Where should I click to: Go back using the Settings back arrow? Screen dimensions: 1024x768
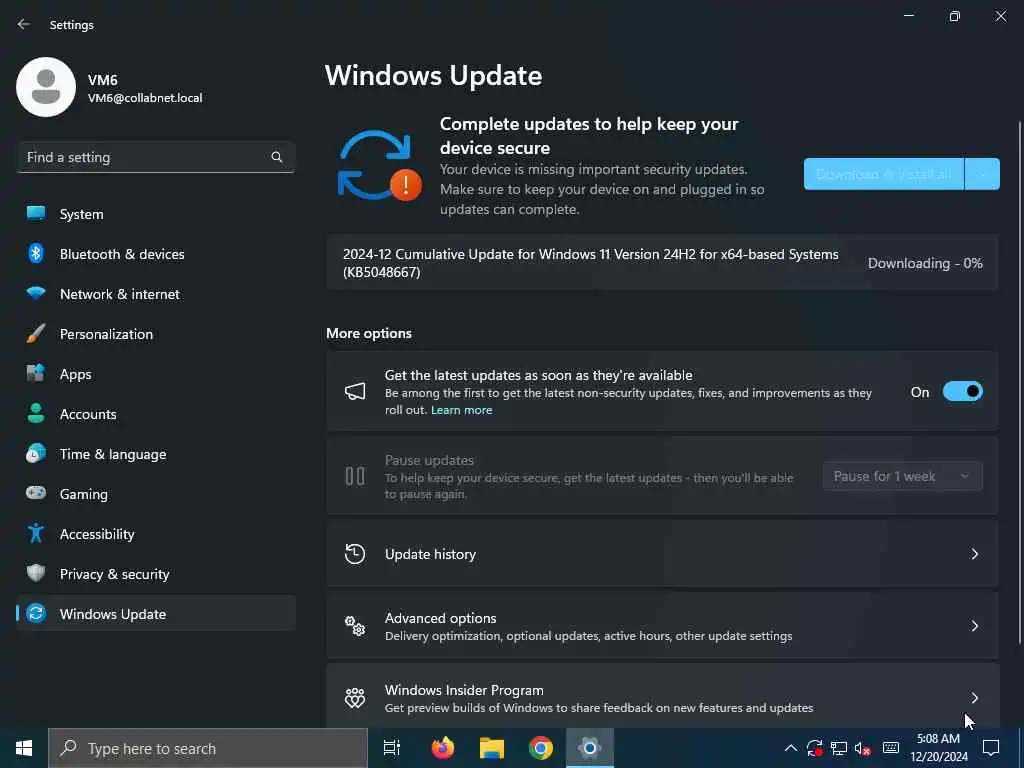click(x=24, y=24)
